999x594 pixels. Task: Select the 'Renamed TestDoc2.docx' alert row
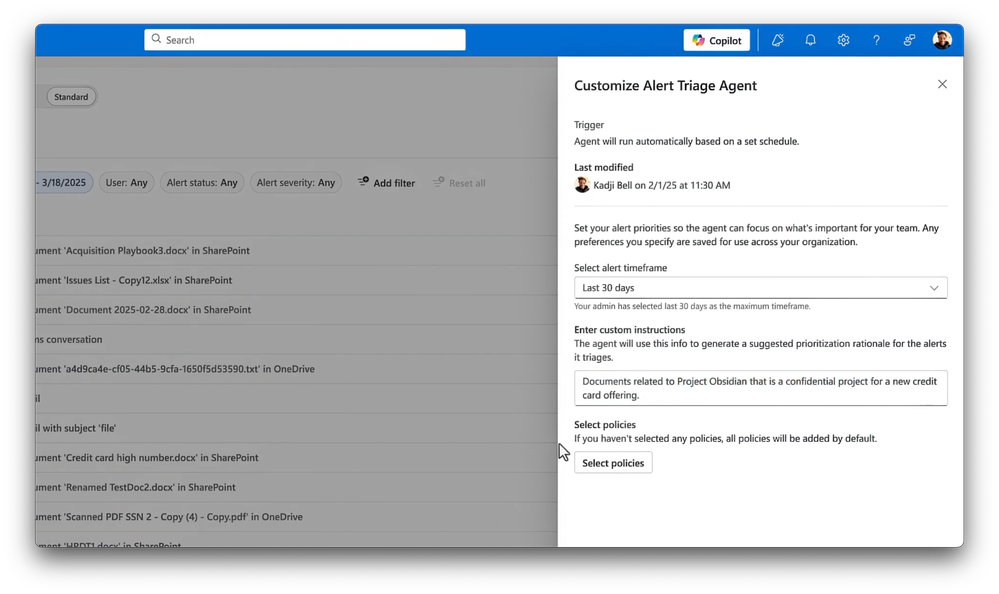(296, 487)
